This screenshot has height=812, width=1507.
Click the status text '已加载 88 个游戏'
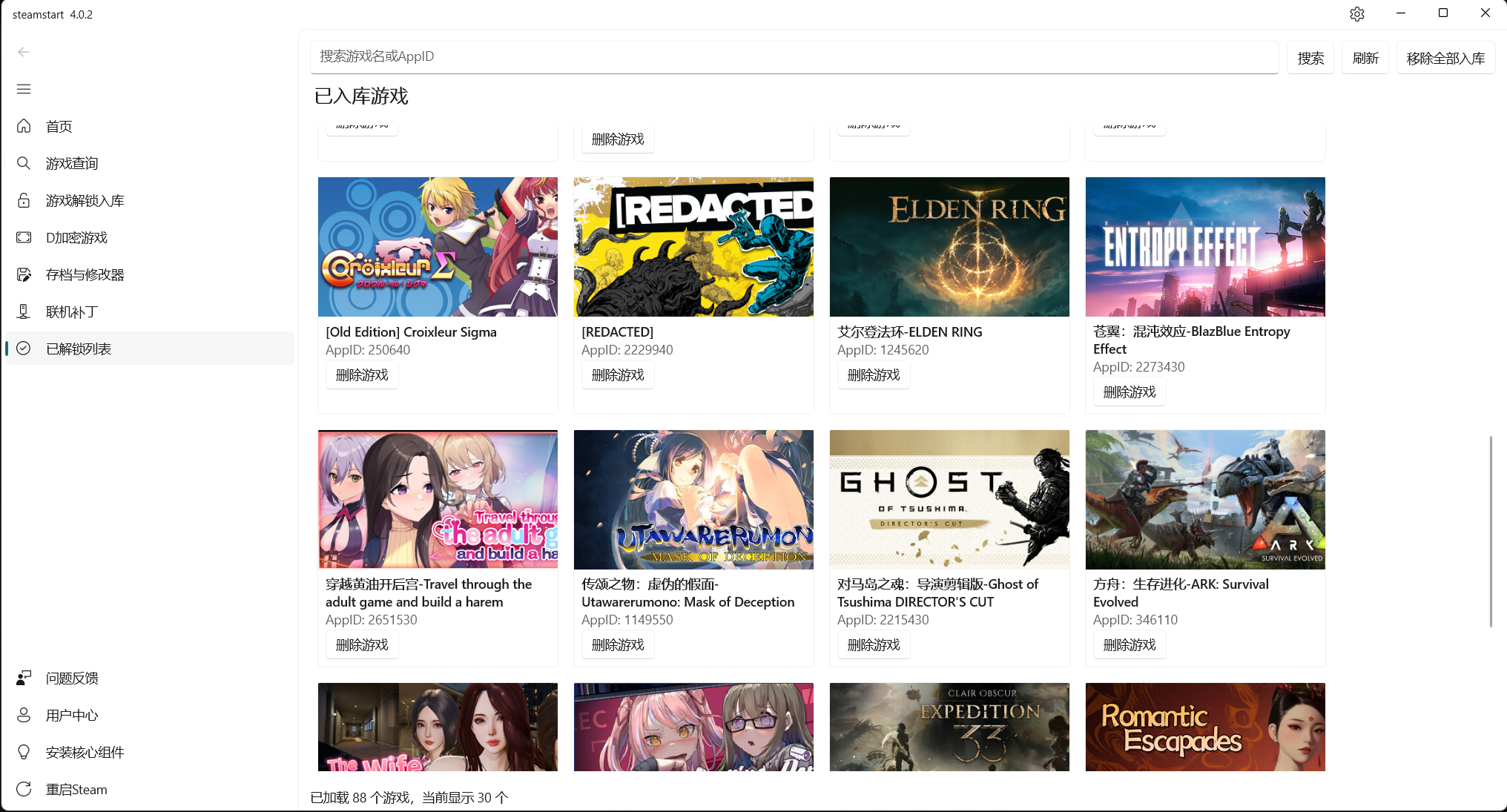(x=360, y=798)
